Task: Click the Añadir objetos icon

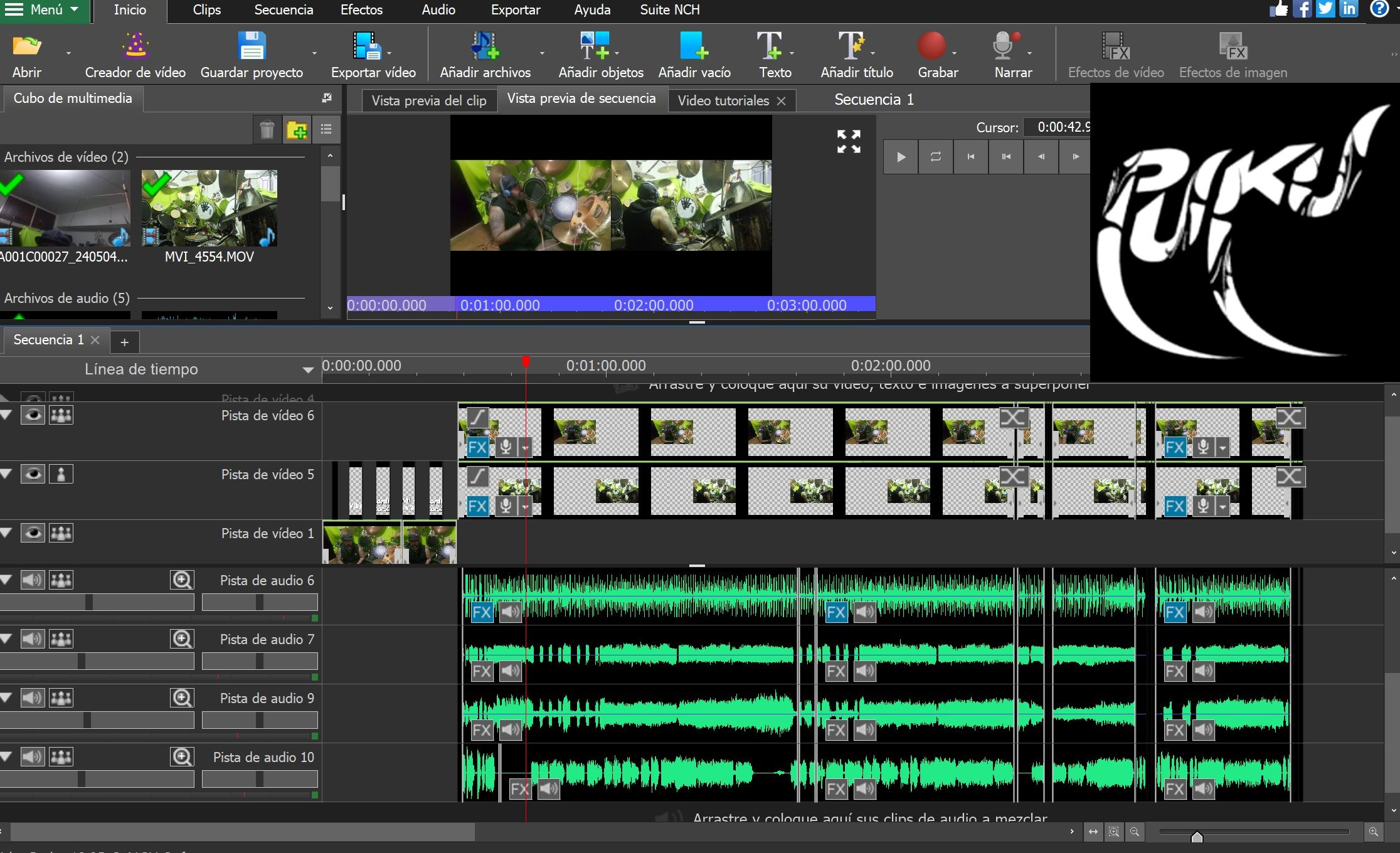Action: point(594,46)
